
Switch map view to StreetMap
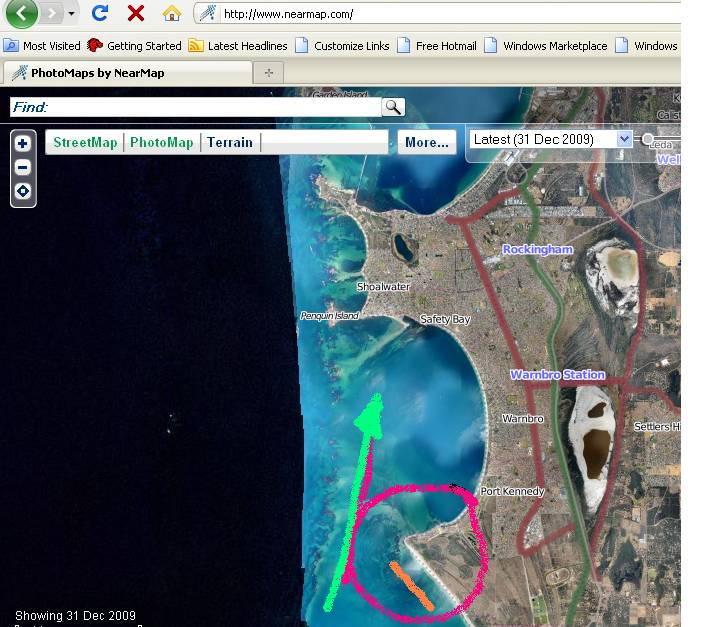[x=85, y=143]
